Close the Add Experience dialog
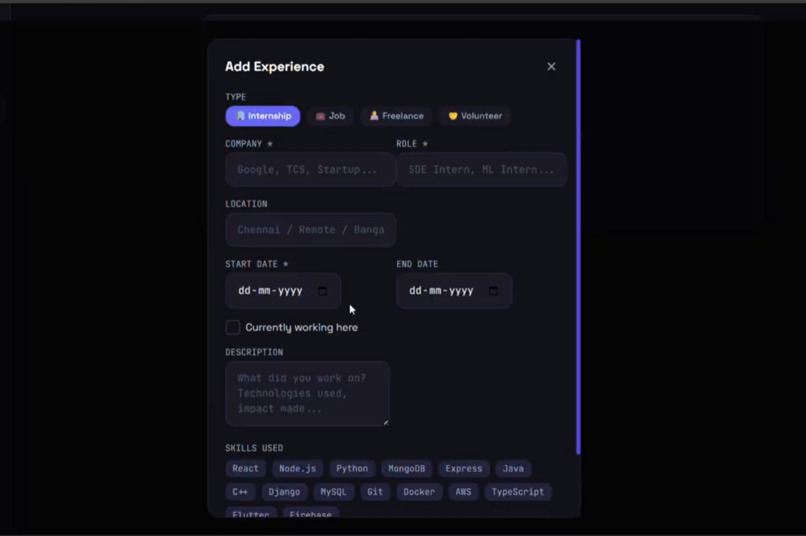This screenshot has width=806, height=536. 551,66
